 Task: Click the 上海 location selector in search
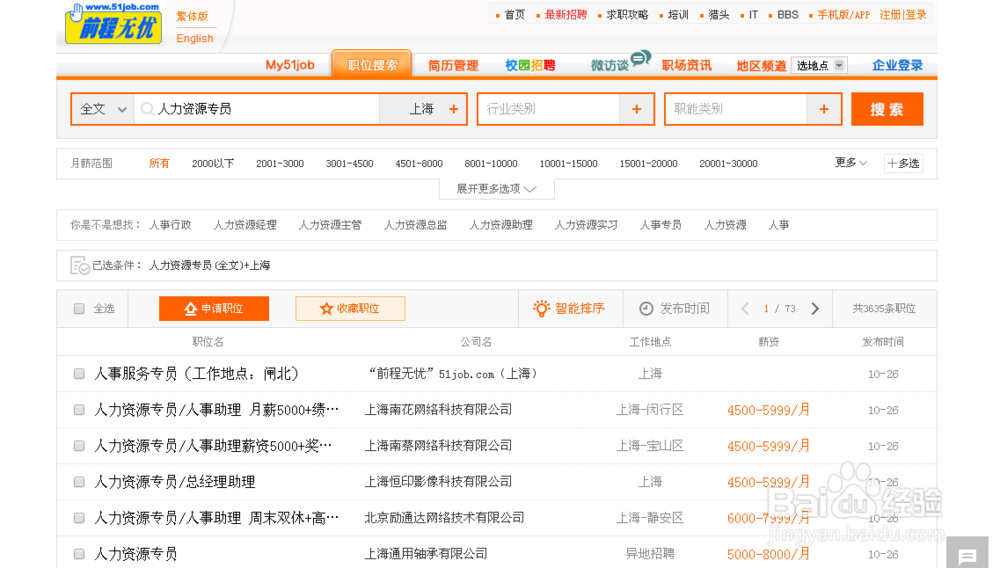(421, 109)
